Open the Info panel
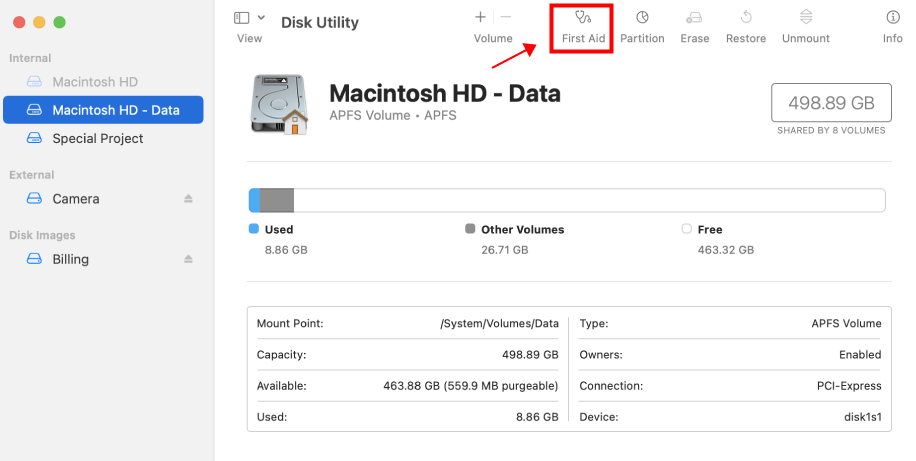 [x=892, y=18]
